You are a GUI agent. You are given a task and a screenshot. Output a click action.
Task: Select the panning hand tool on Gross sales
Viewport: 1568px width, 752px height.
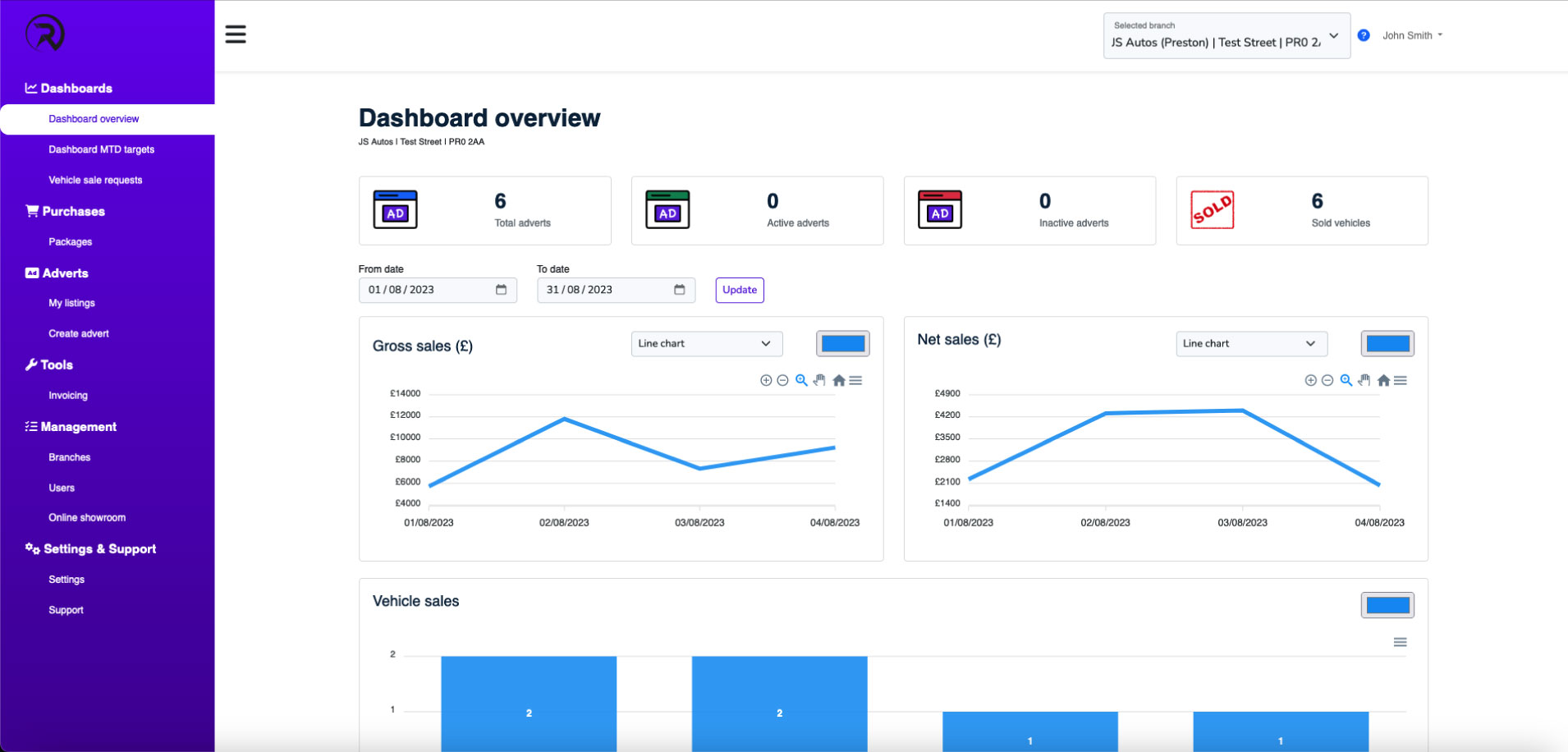pos(819,380)
